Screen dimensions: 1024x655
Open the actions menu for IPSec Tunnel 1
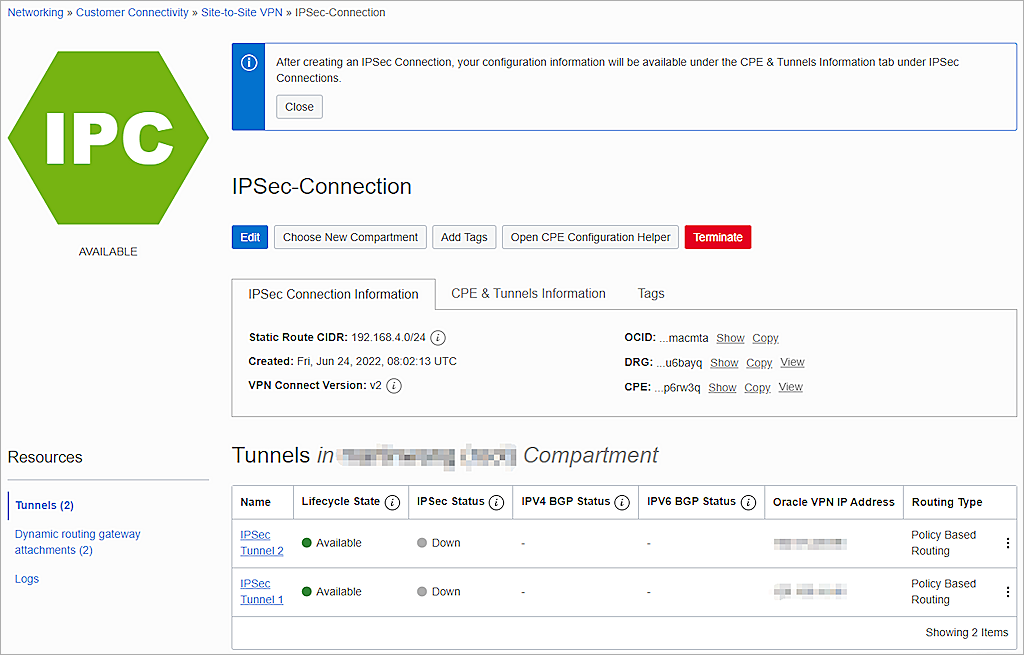1007,591
